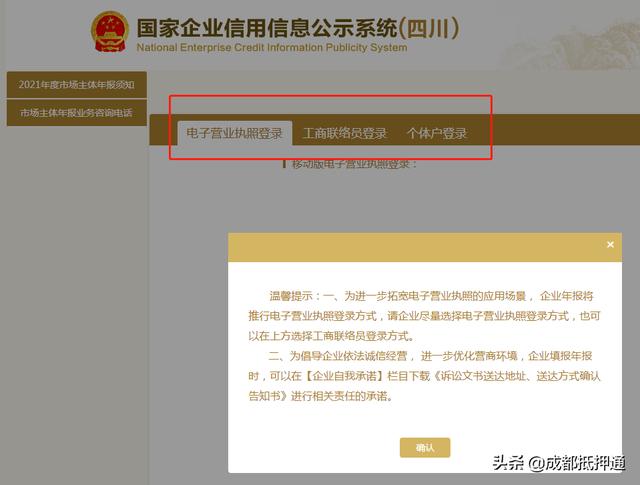
Task: Select the 工商联络员登录 tab
Action: (345, 133)
